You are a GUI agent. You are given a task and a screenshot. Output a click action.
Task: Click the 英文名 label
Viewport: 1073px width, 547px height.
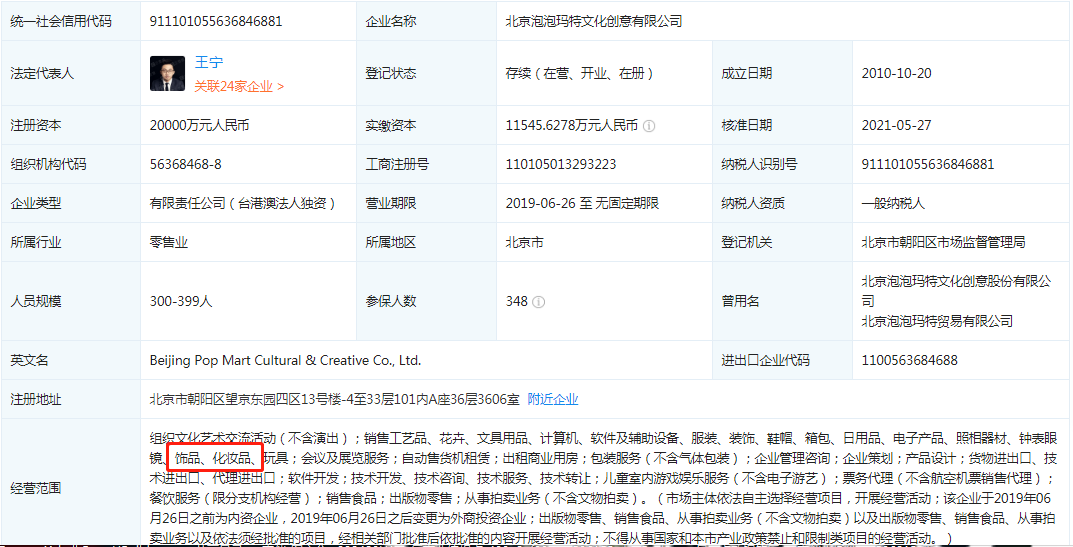click(x=29, y=361)
